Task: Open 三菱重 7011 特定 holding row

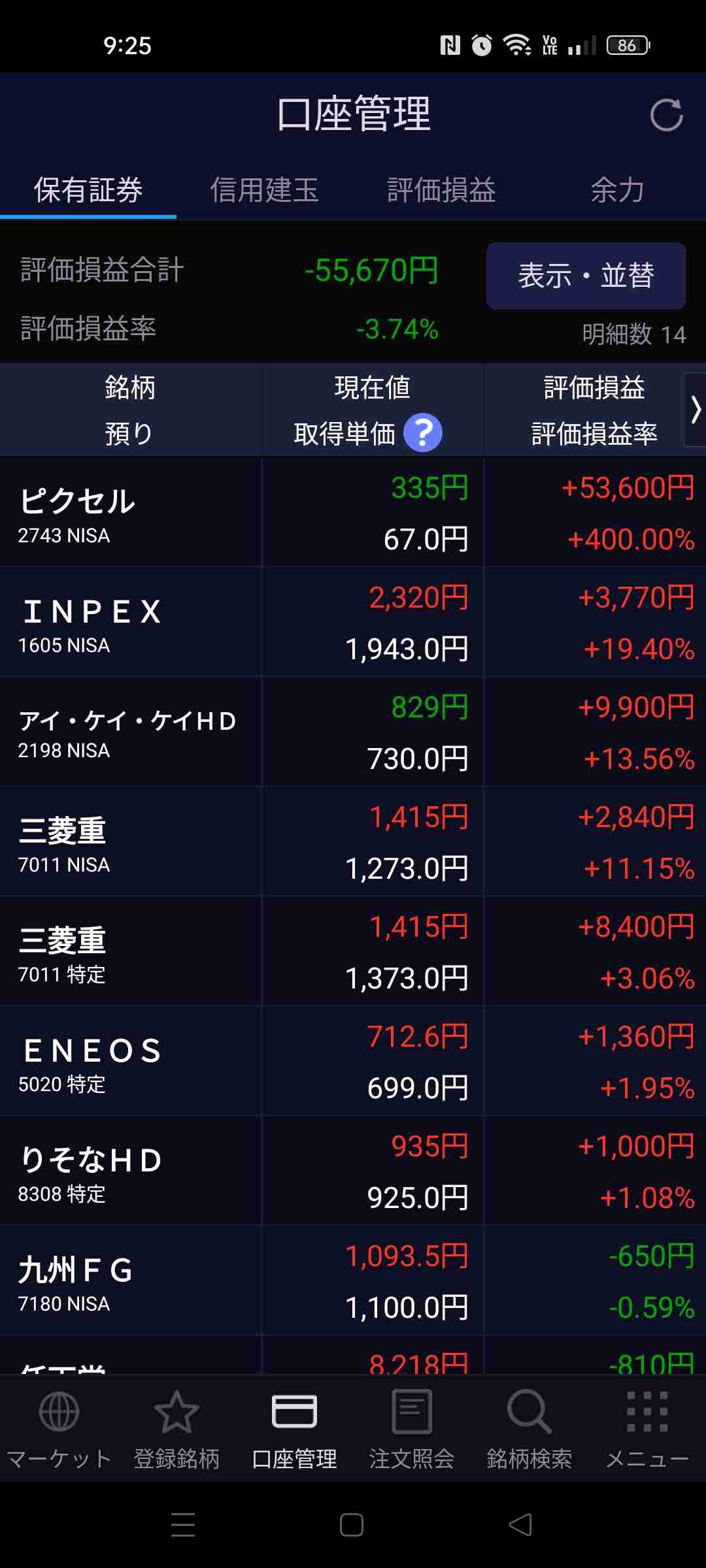Action: coord(353,951)
